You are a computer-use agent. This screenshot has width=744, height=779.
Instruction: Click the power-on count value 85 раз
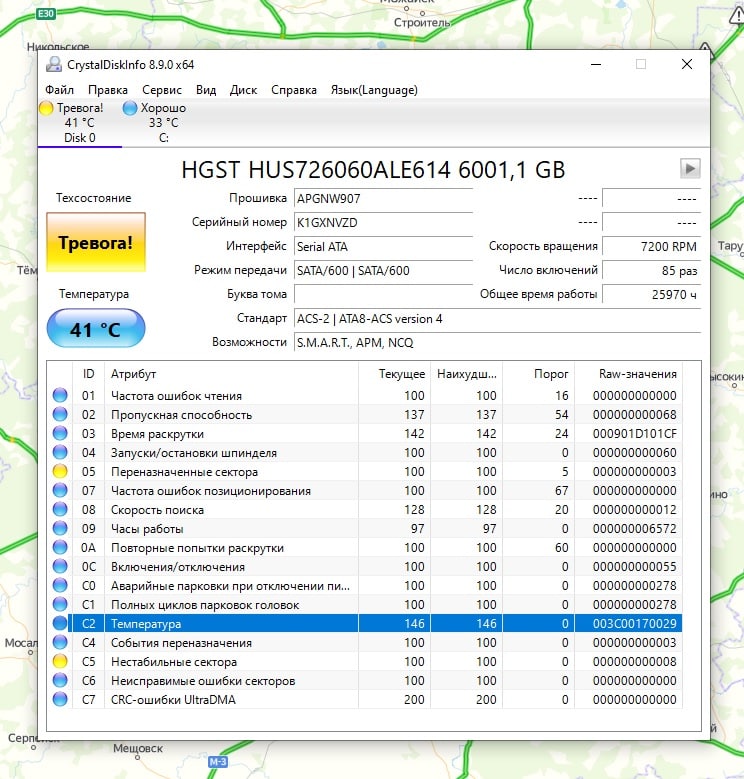651,271
